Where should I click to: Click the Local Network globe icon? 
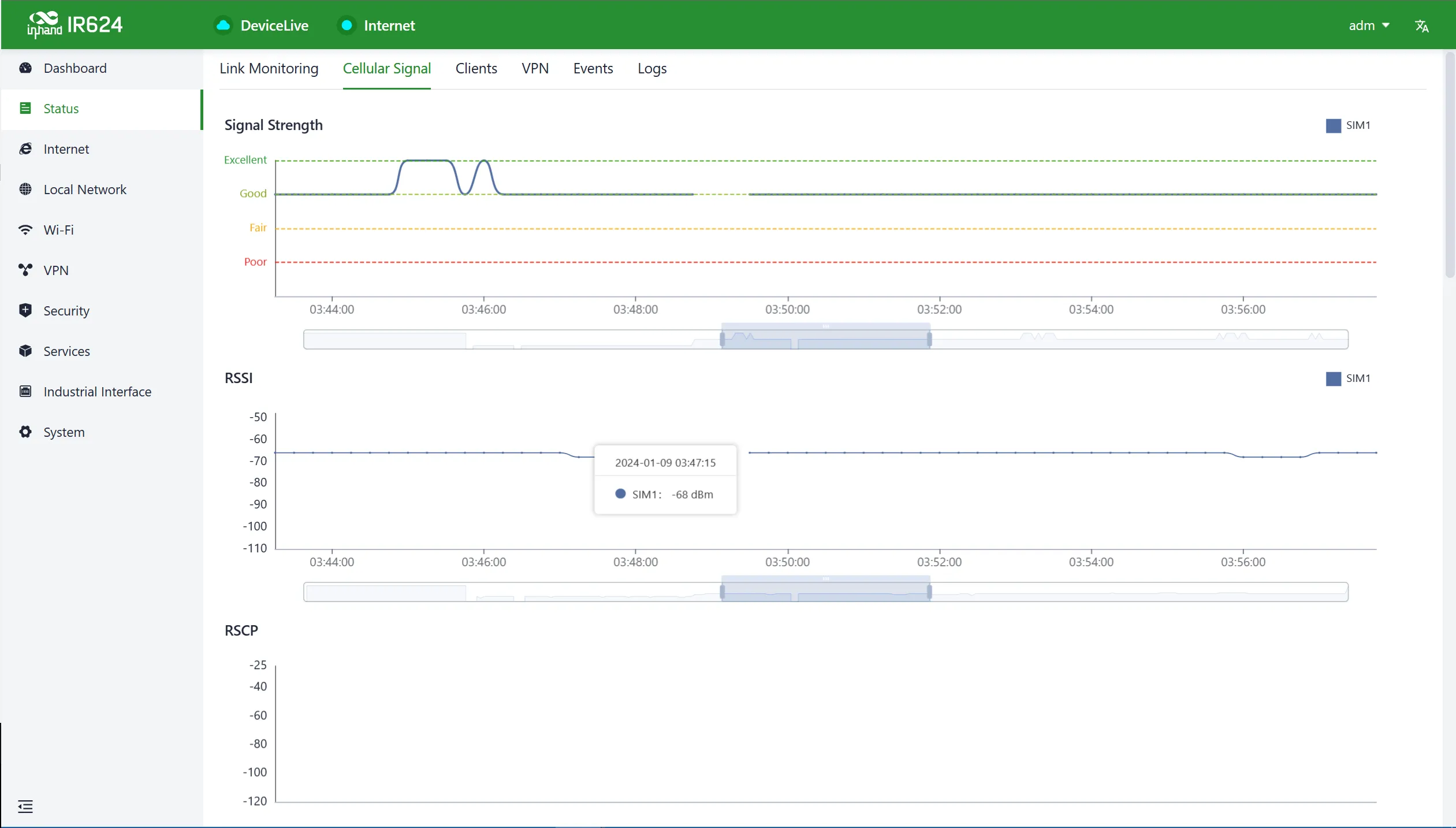click(25, 190)
